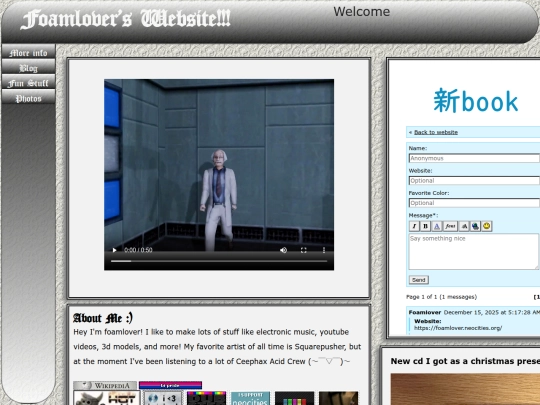Open the Photos page

[28, 98]
